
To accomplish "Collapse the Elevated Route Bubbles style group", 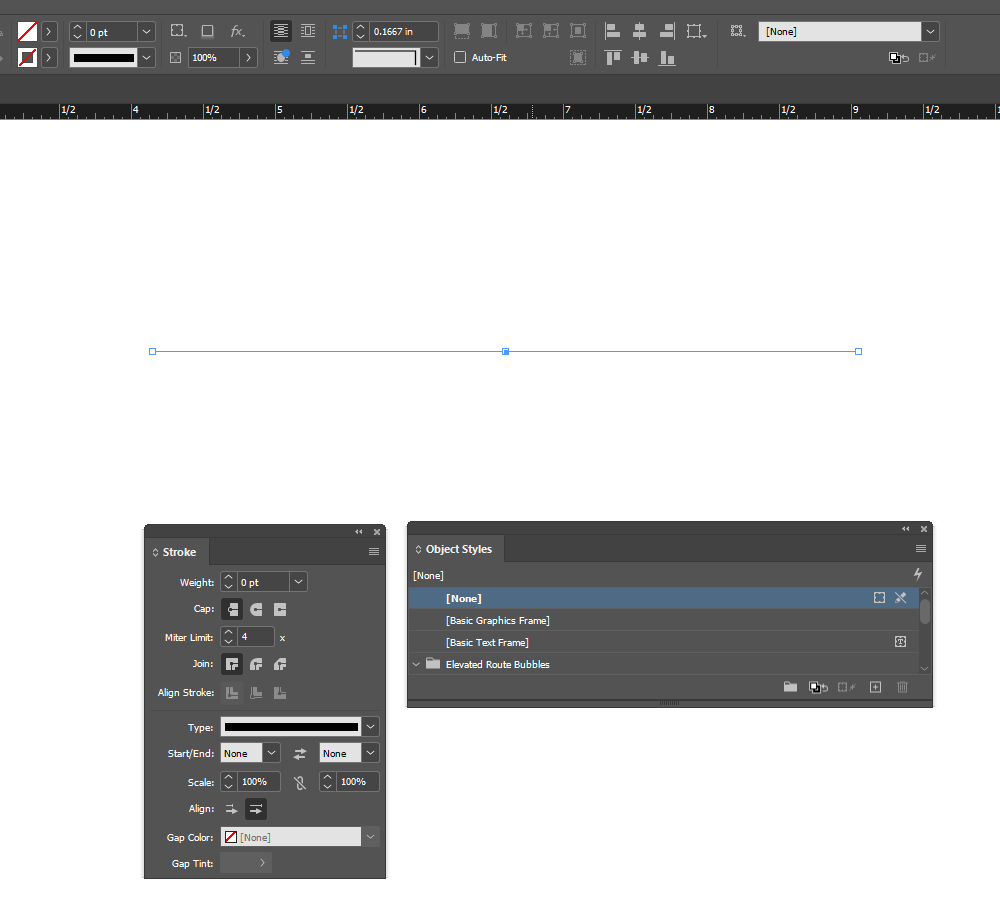I will [x=415, y=664].
